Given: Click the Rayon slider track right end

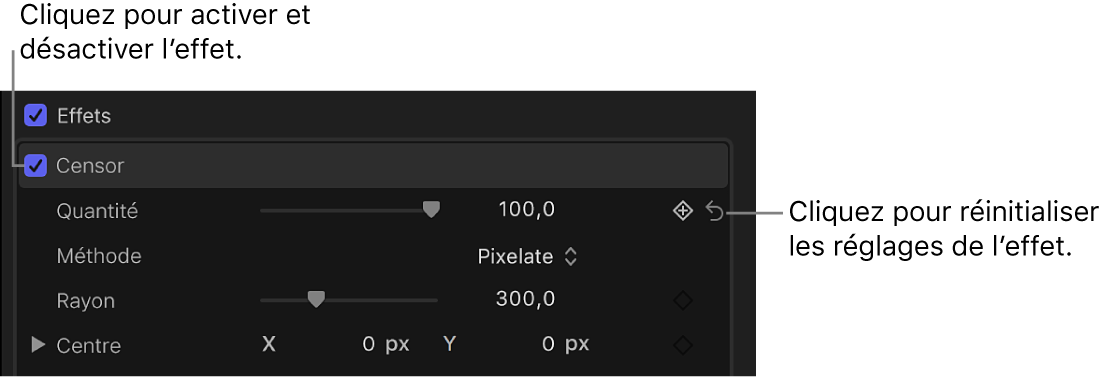Looking at the screenshot, I should pos(434,300).
